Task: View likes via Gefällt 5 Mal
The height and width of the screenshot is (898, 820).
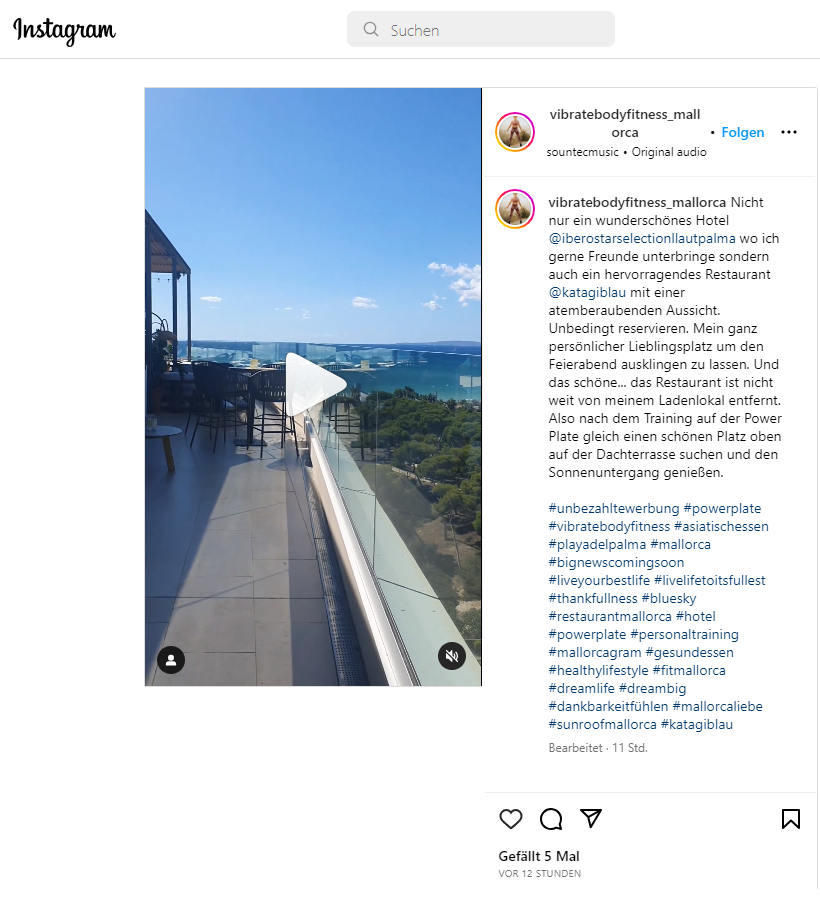Action: point(539,856)
